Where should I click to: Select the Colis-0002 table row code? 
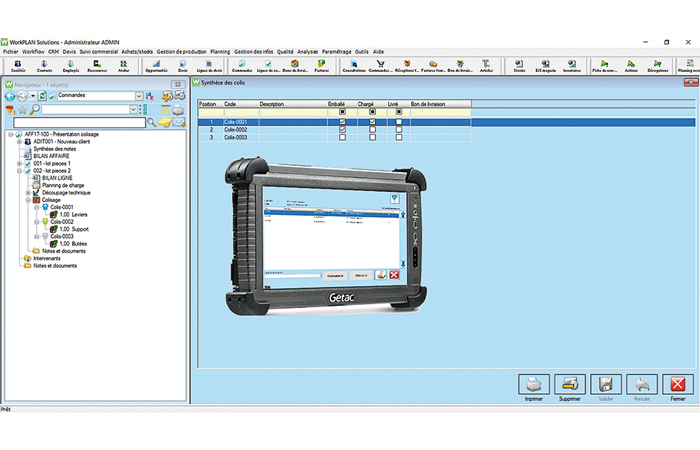click(236, 130)
